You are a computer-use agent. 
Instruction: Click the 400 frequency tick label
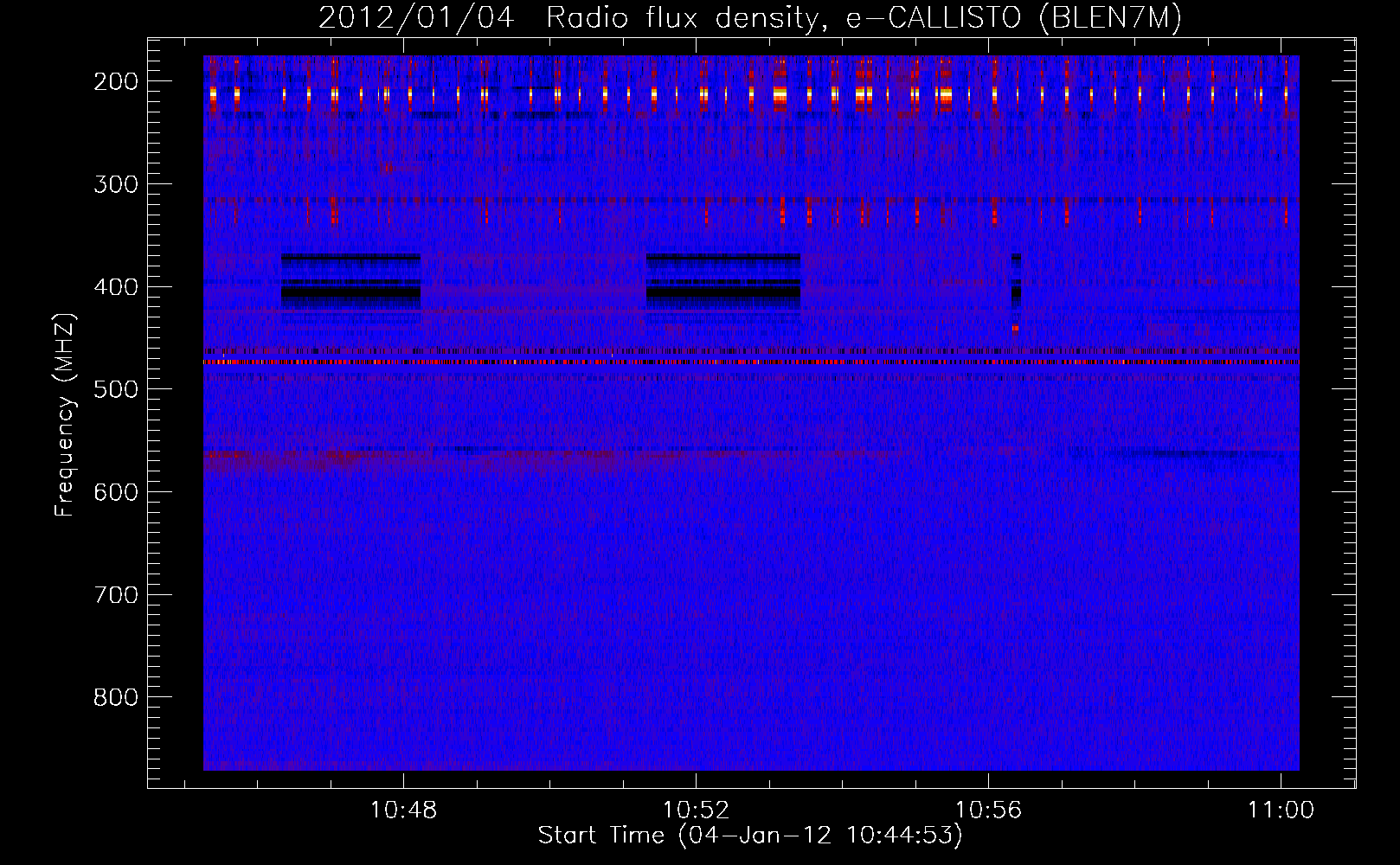[x=116, y=287]
